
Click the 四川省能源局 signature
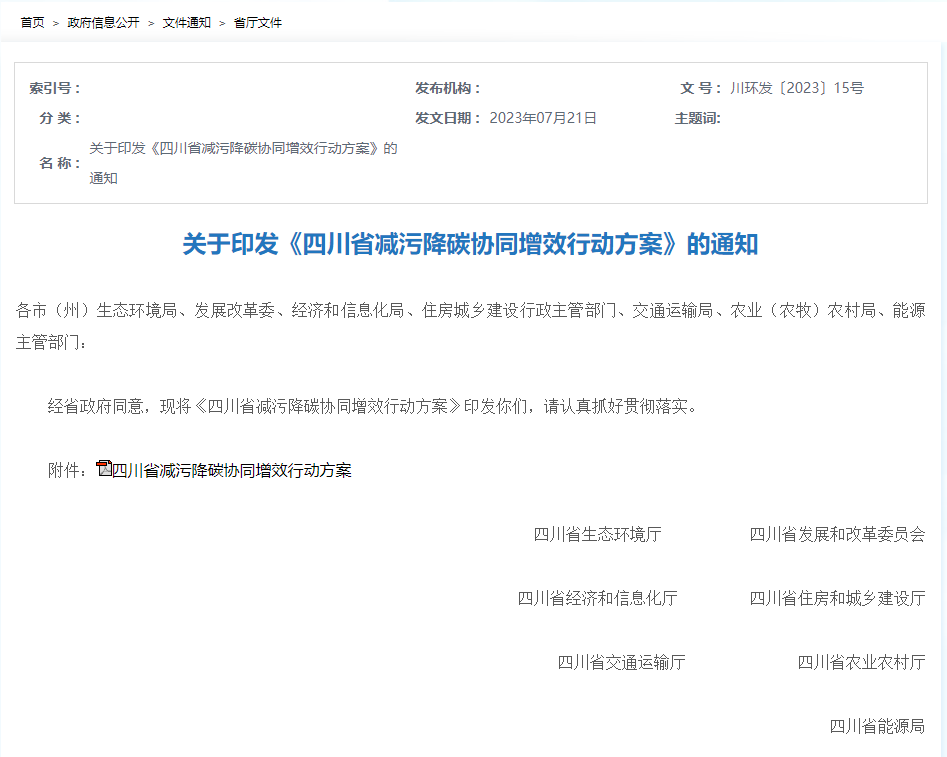[x=877, y=726]
